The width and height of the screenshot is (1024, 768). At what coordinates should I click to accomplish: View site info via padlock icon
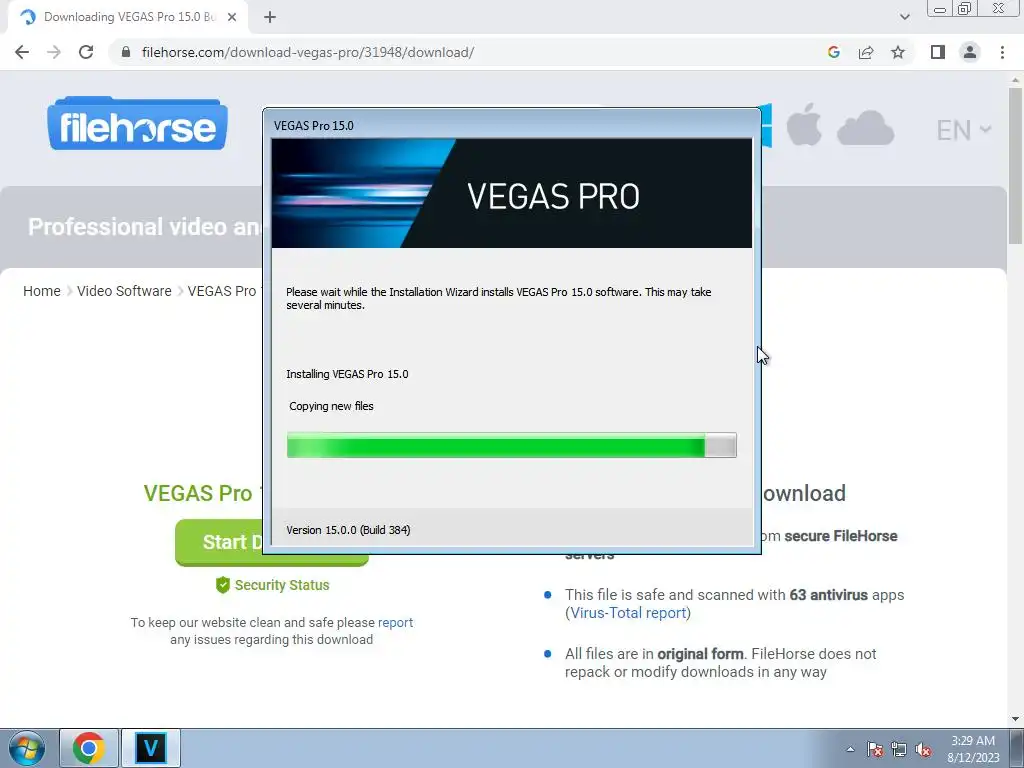[x=126, y=52]
